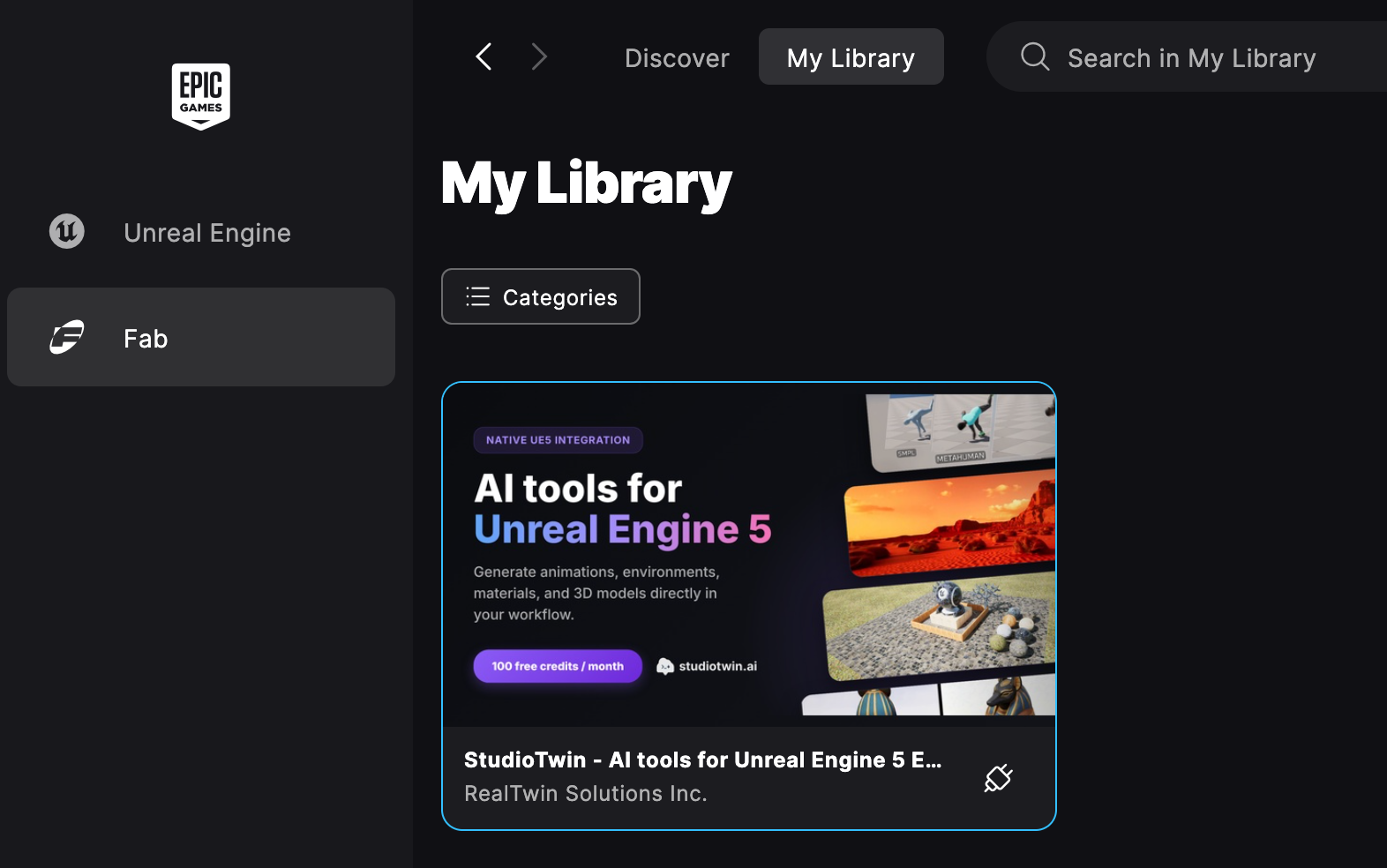This screenshot has width=1387, height=868.
Task: Click the Unreal Engine sidebar icon
Action: (66, 232)
